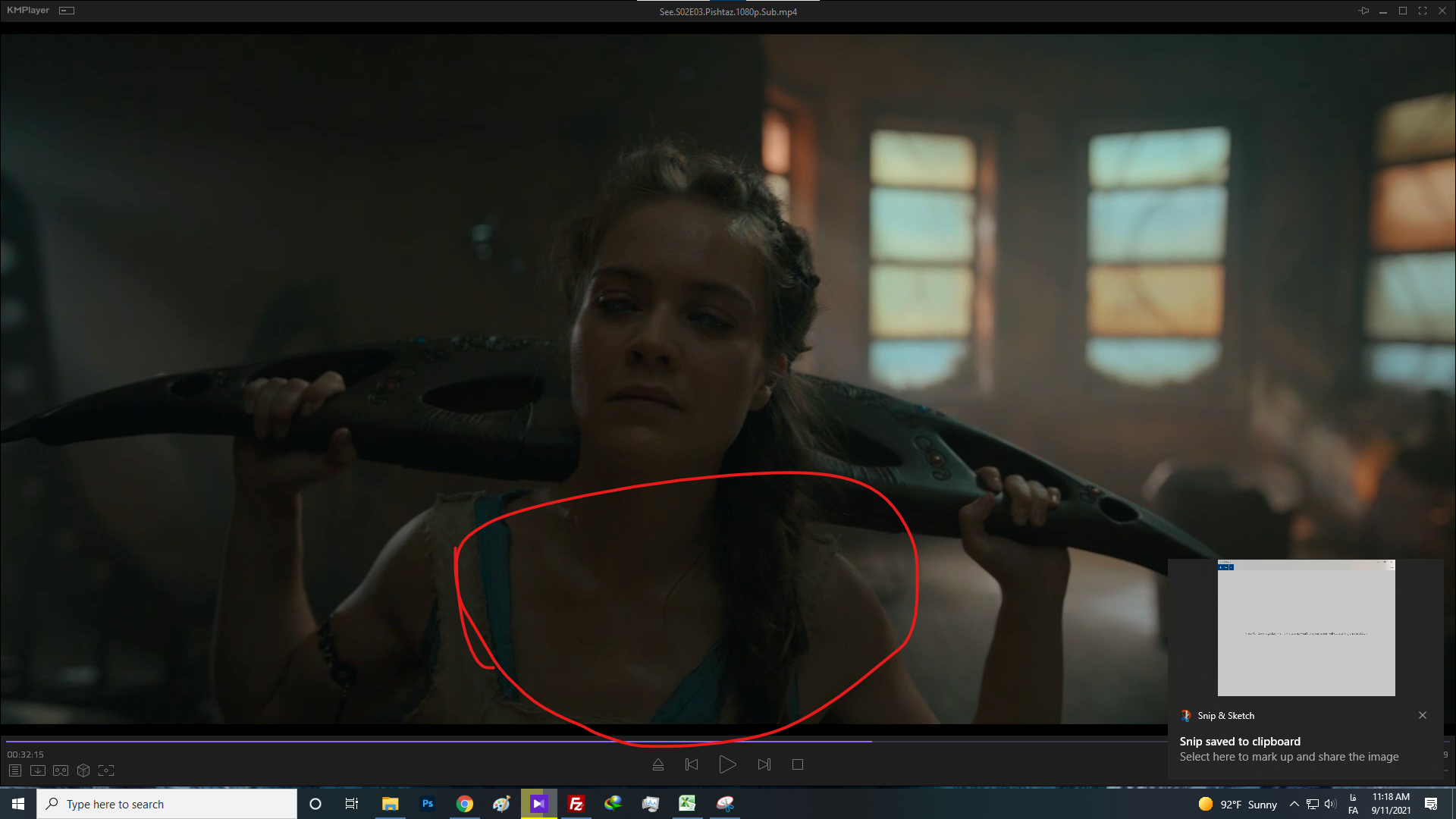Open the KMPlayer main menu logo
The height and width of the screenshot is (819, 1456).
pos(28,11)
